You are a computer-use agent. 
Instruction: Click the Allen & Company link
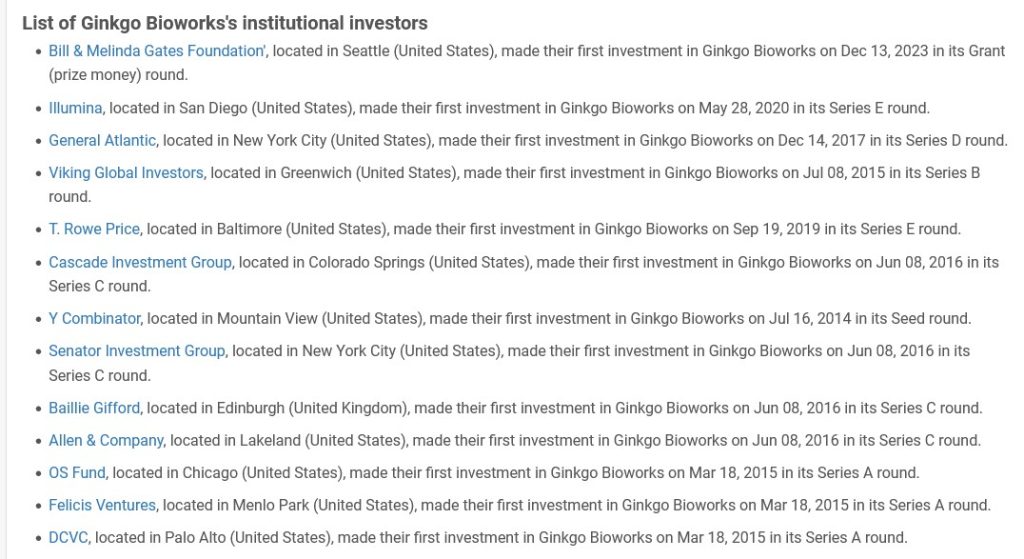pos(106,441)
